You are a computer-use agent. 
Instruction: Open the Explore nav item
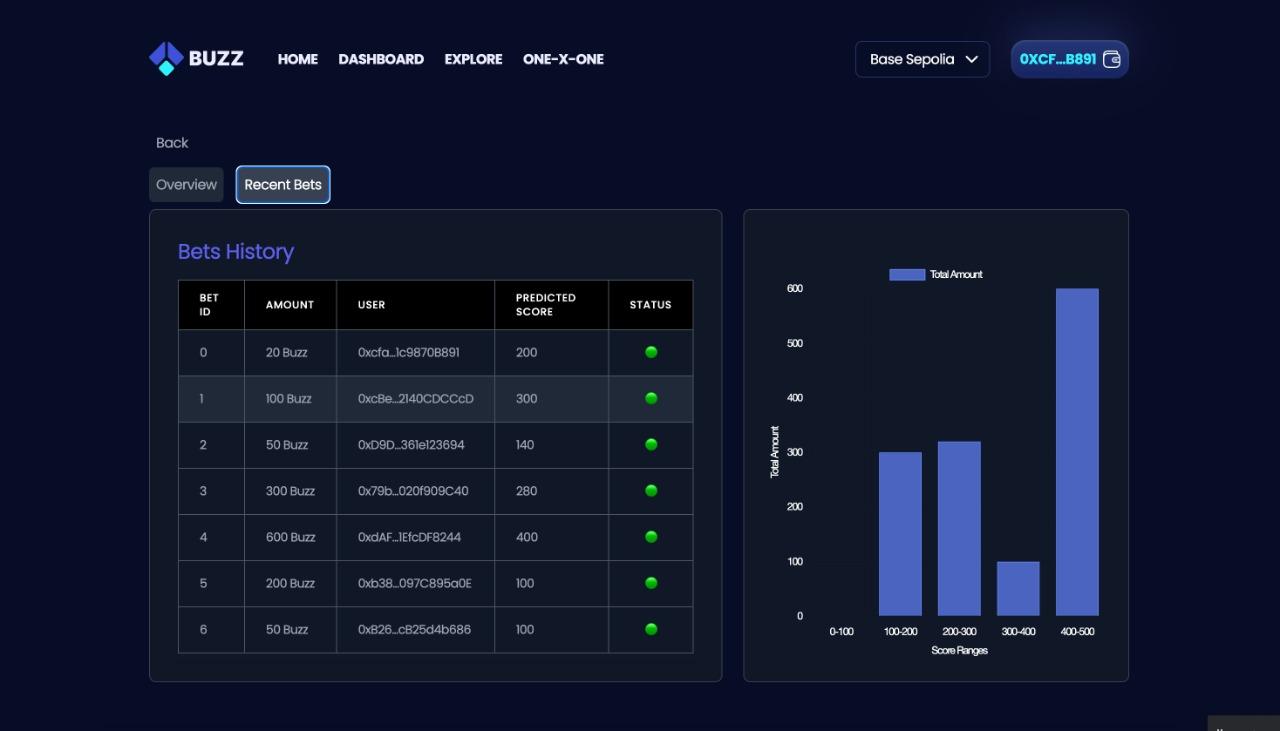point(473,59)
